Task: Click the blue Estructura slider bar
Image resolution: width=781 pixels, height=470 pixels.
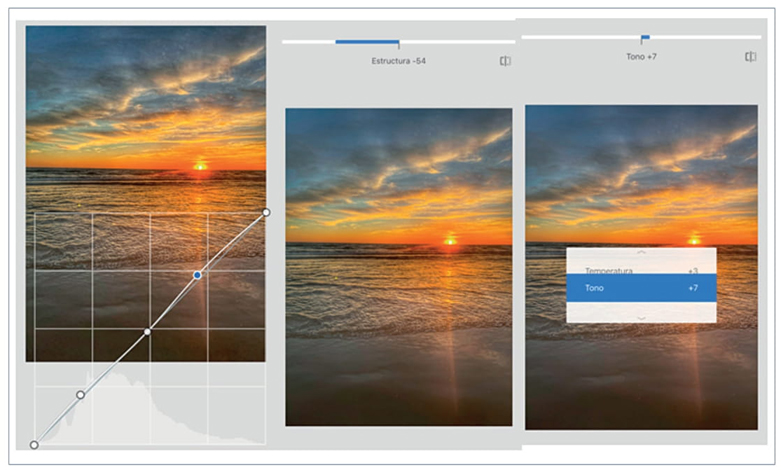Action: (x=366, y=42)
